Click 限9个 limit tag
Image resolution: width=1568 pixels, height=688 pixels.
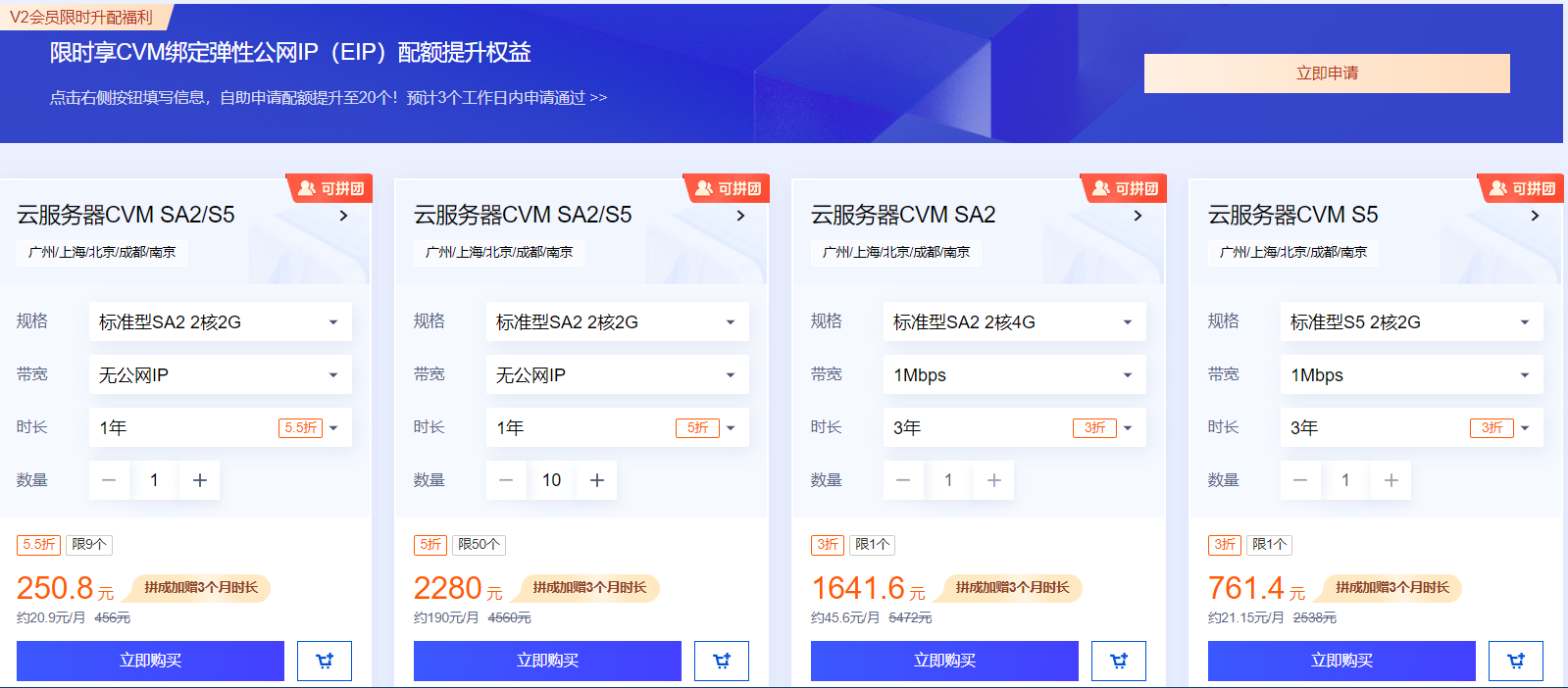pos(89,544)
